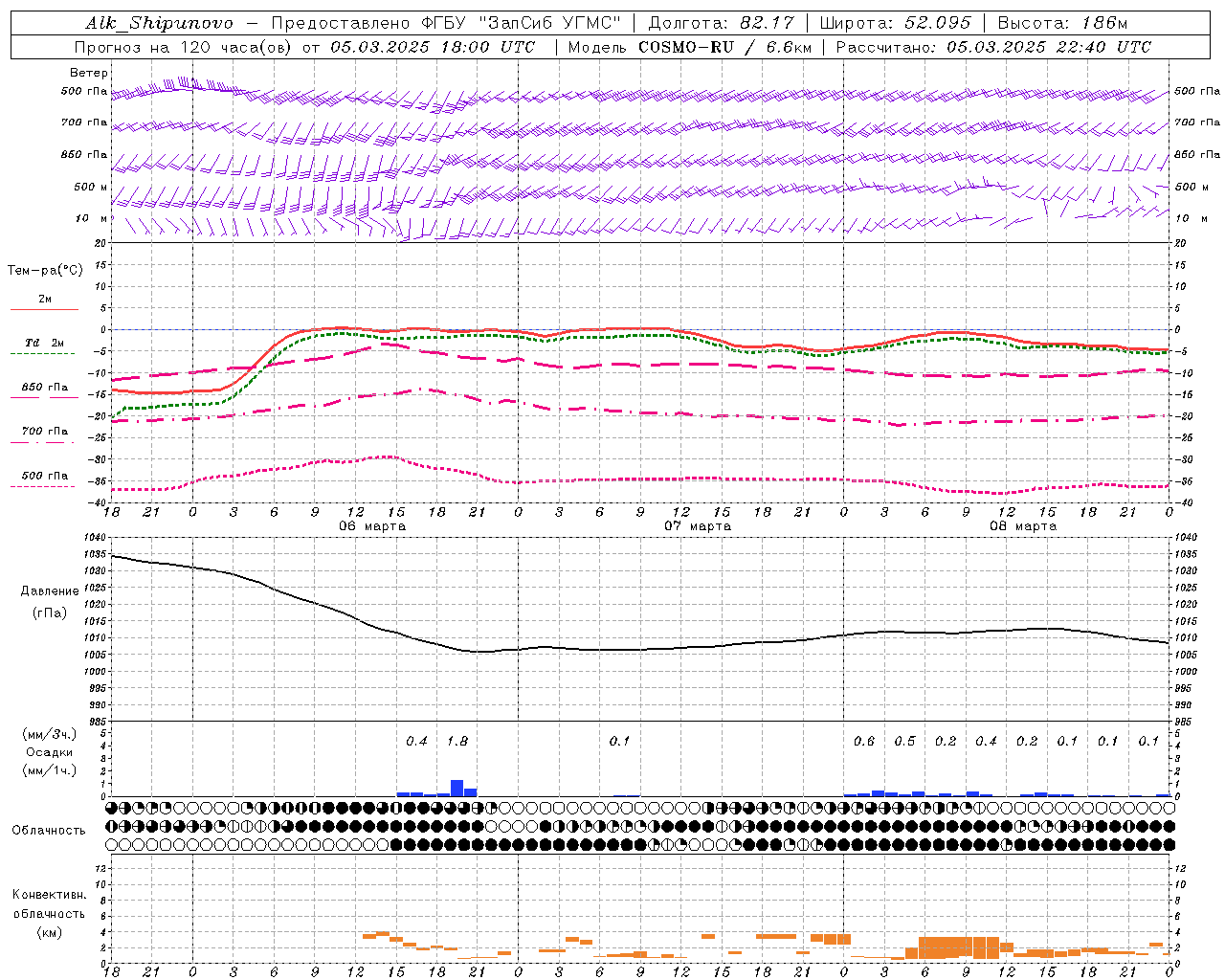Click the "500 м" wind level label on left
Screen dimensions: 1225x980
[x=91, y=188]
